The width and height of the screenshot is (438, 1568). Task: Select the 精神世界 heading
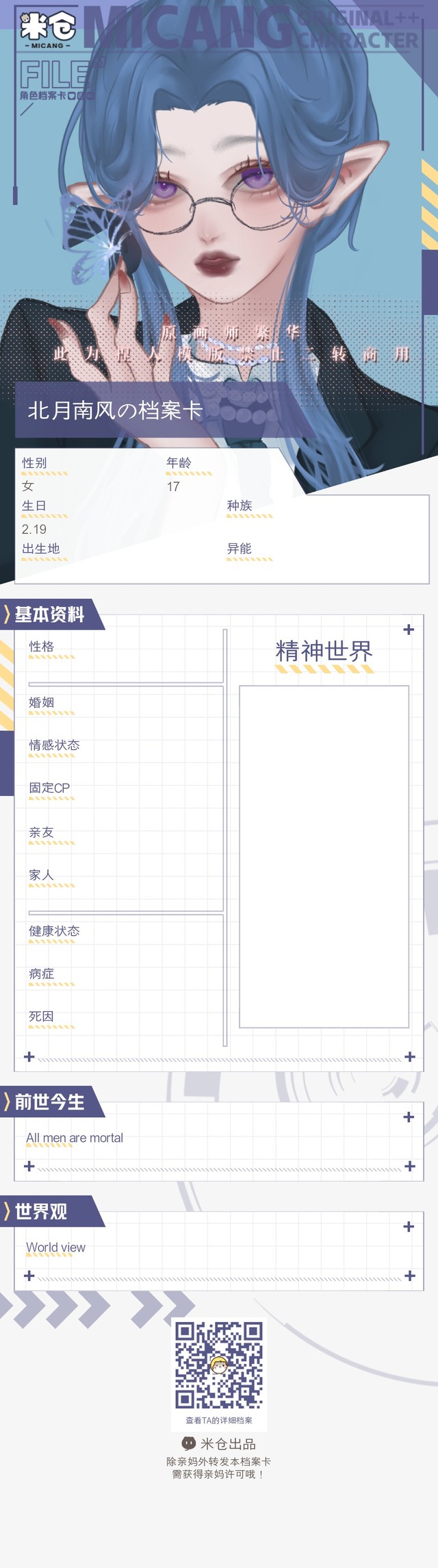pyautogui.click(x=324, y=651)
